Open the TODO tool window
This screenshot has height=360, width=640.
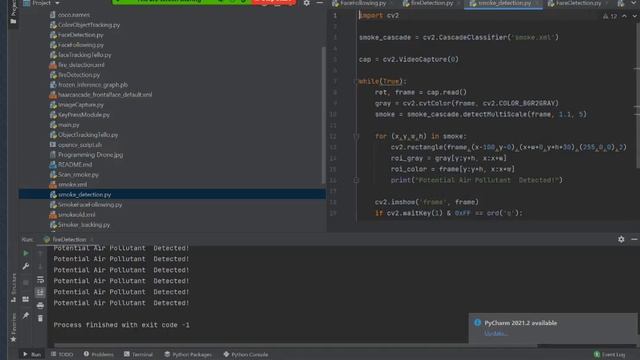pos(62,354)
